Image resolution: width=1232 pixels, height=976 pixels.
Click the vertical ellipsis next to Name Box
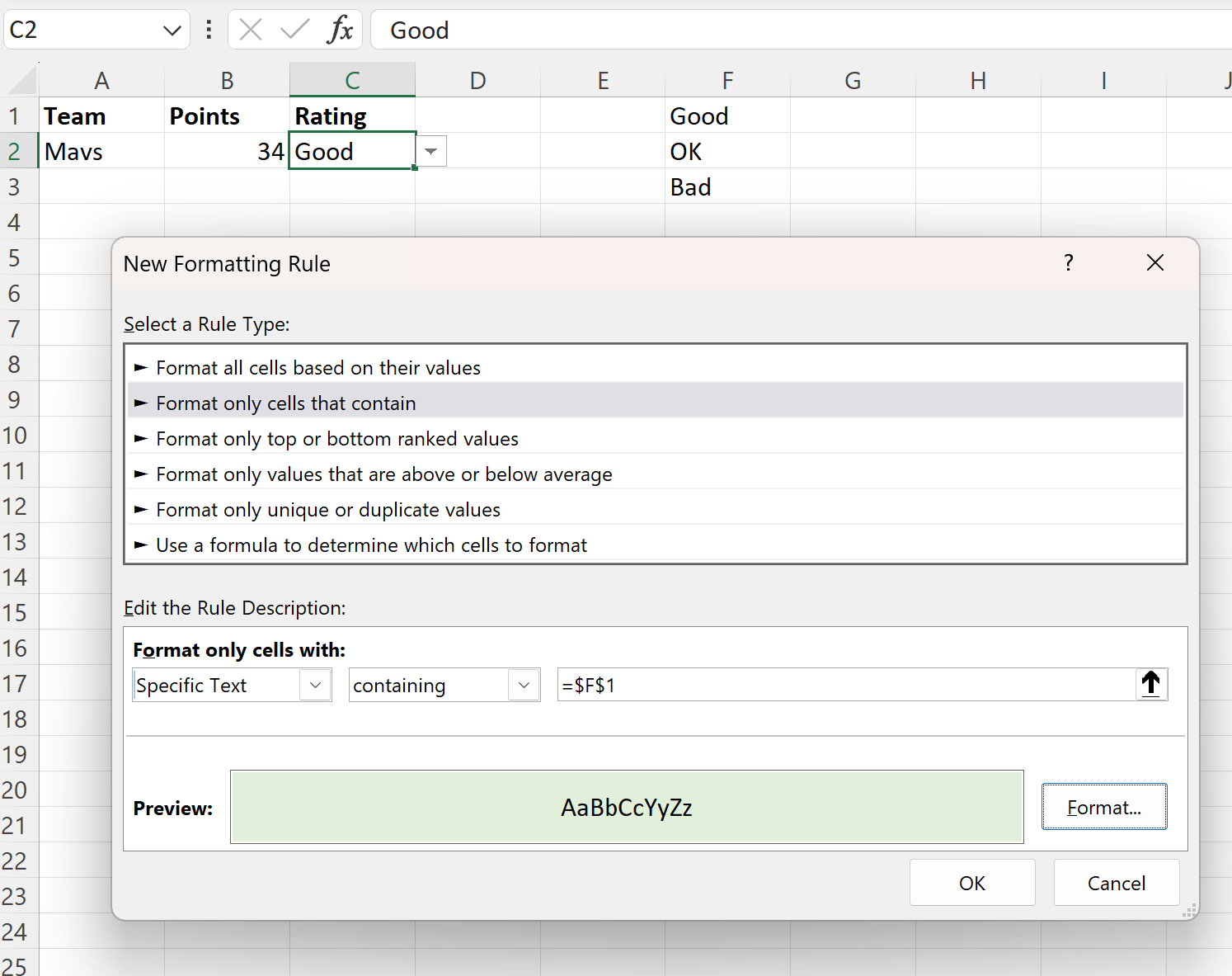coord(208,30)
